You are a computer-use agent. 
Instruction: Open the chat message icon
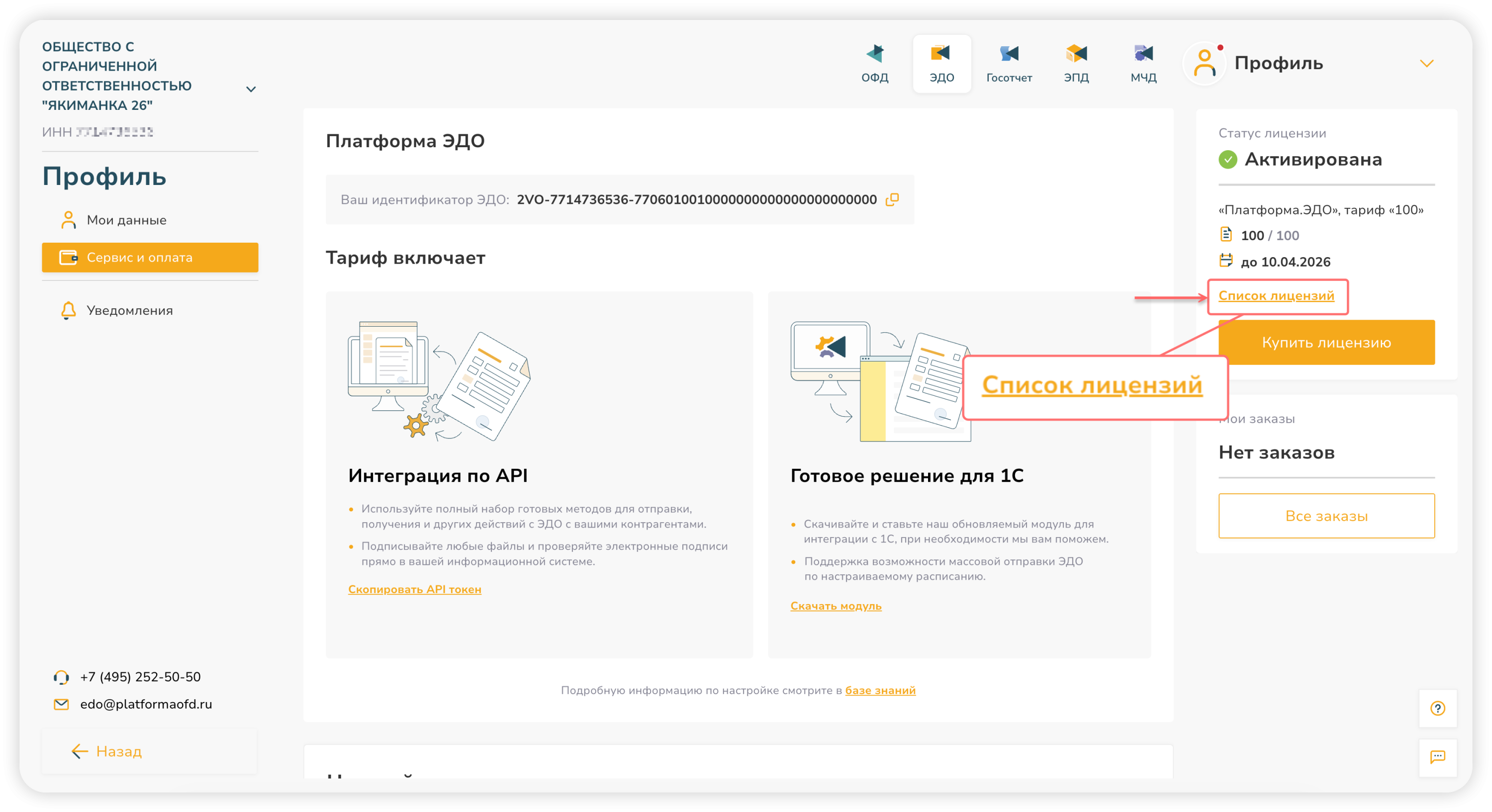[1438, 757]
